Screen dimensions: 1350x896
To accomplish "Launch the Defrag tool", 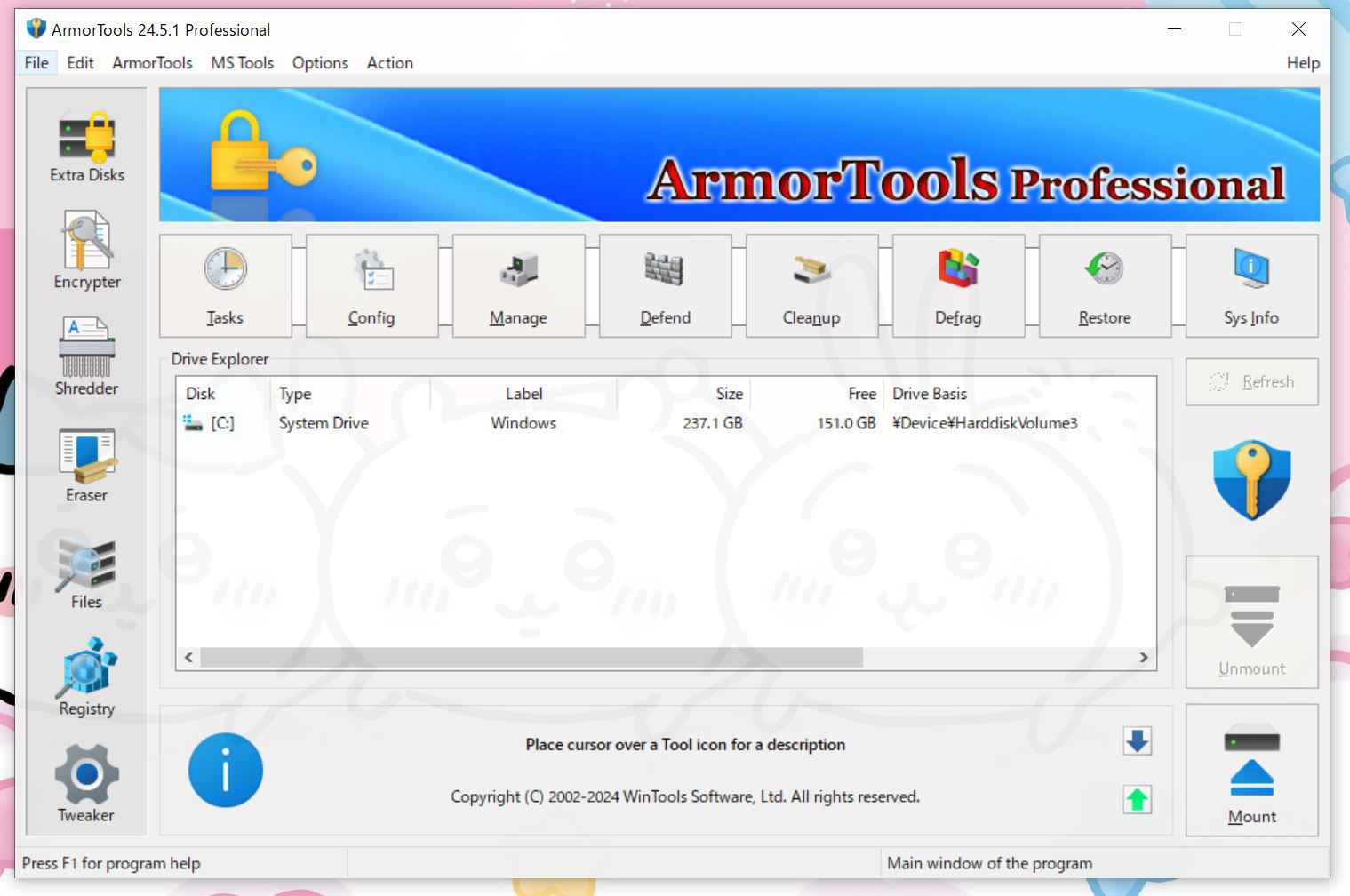I will pyautogui.click(x=958, y=286).
